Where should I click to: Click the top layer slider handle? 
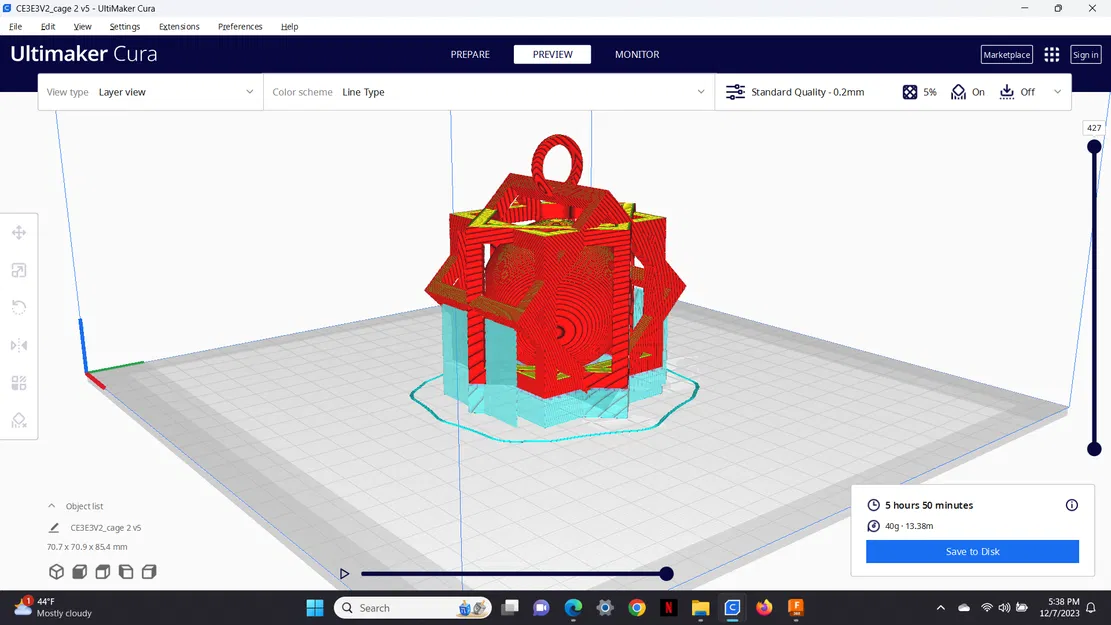1094,147
